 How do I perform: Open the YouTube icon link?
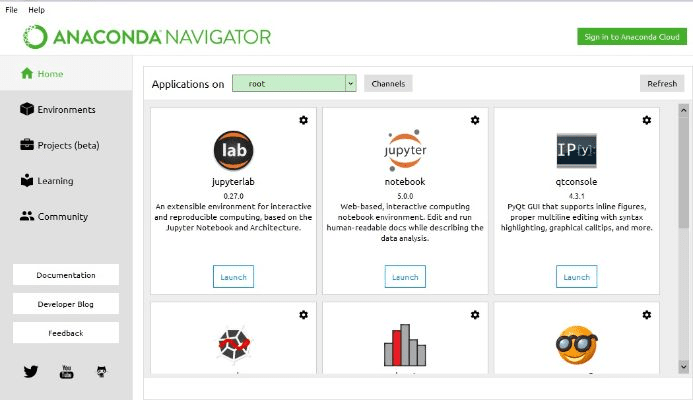click(67, 371)
